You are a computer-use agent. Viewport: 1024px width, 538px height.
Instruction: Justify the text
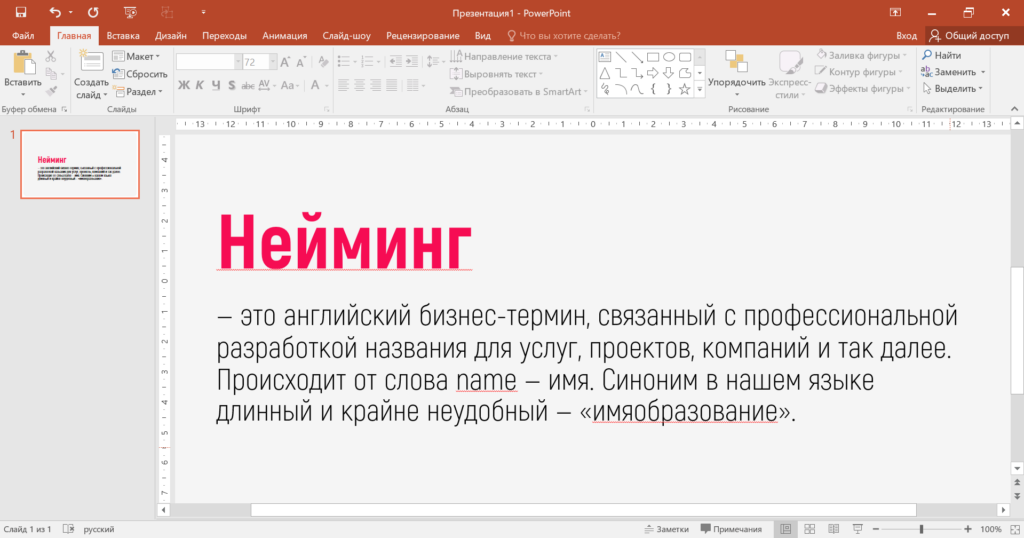point(391,85)
